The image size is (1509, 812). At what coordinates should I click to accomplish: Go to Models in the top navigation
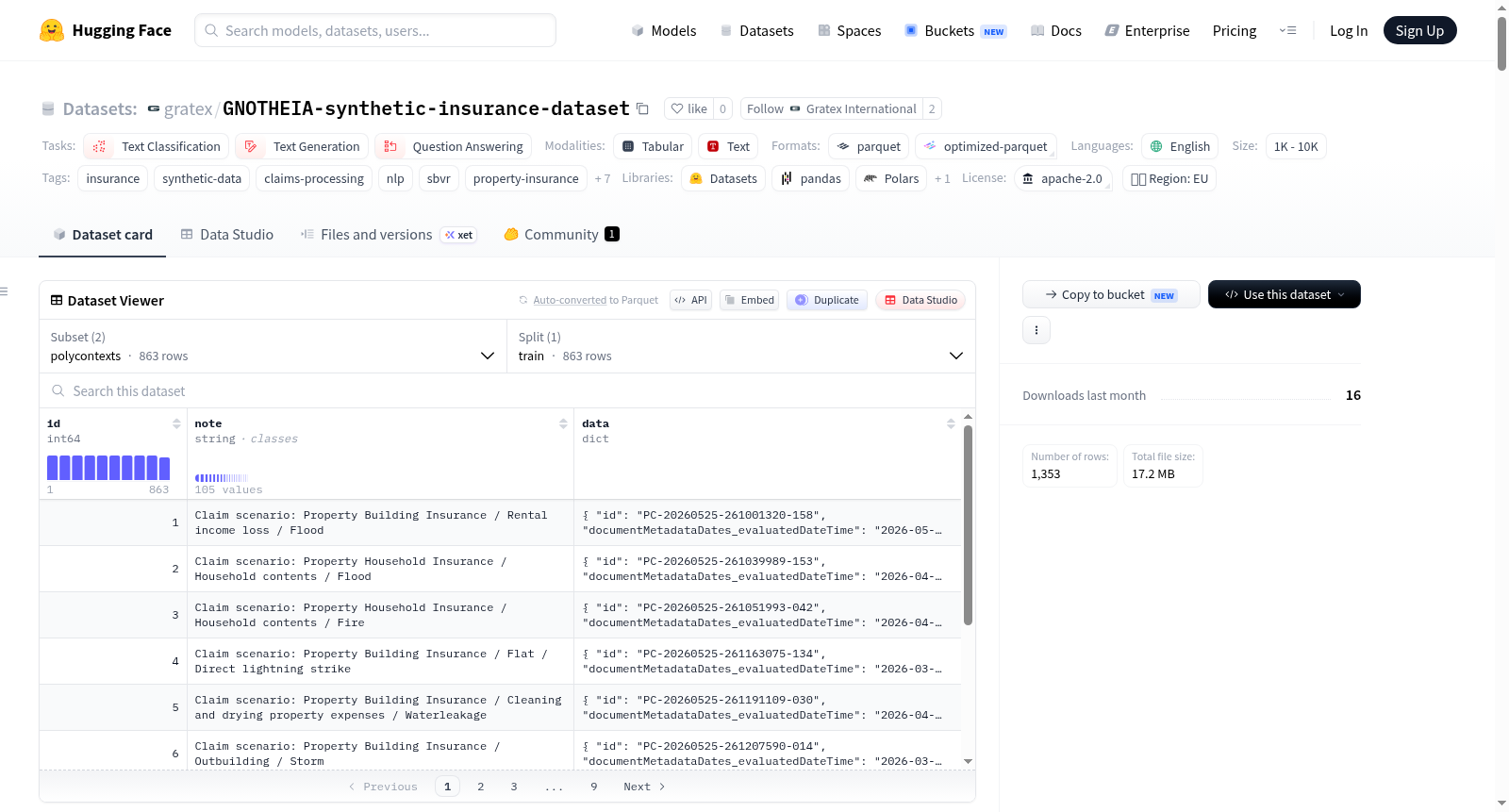[664, 30]
